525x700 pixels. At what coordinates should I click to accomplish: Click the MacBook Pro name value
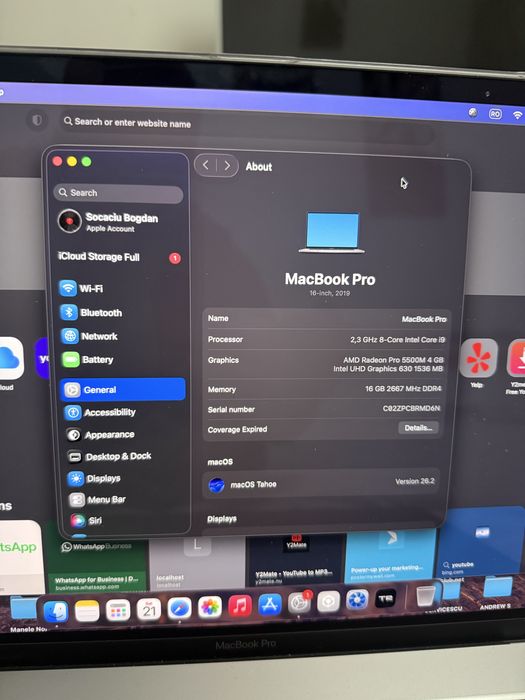tap(424, 319)
